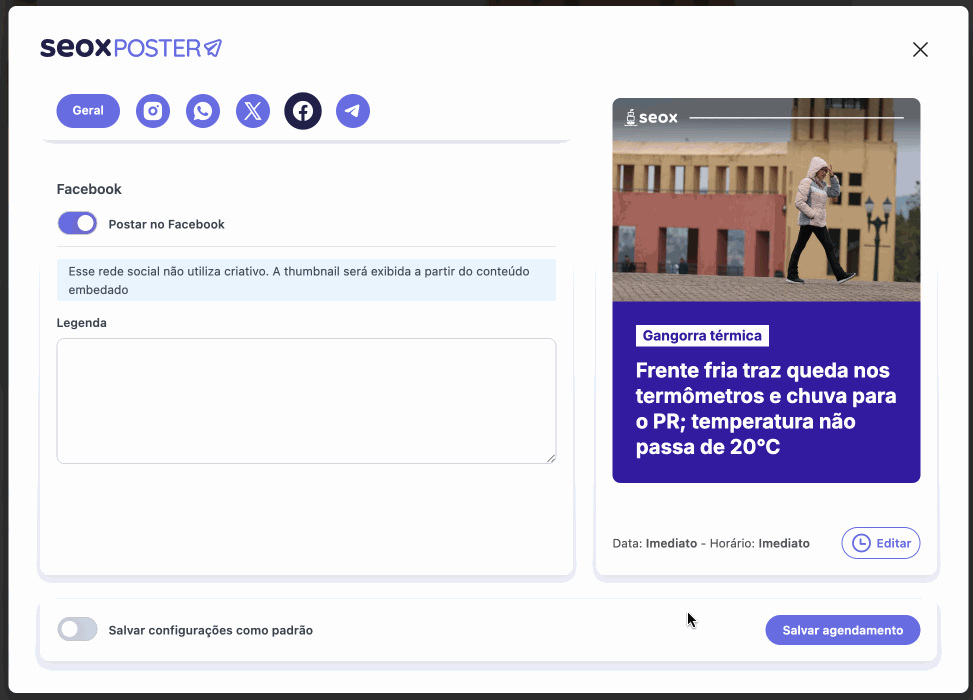Select the X (Twitter) network icon
This screenshot has width=973, height=700.
click(x=253, y=111)
